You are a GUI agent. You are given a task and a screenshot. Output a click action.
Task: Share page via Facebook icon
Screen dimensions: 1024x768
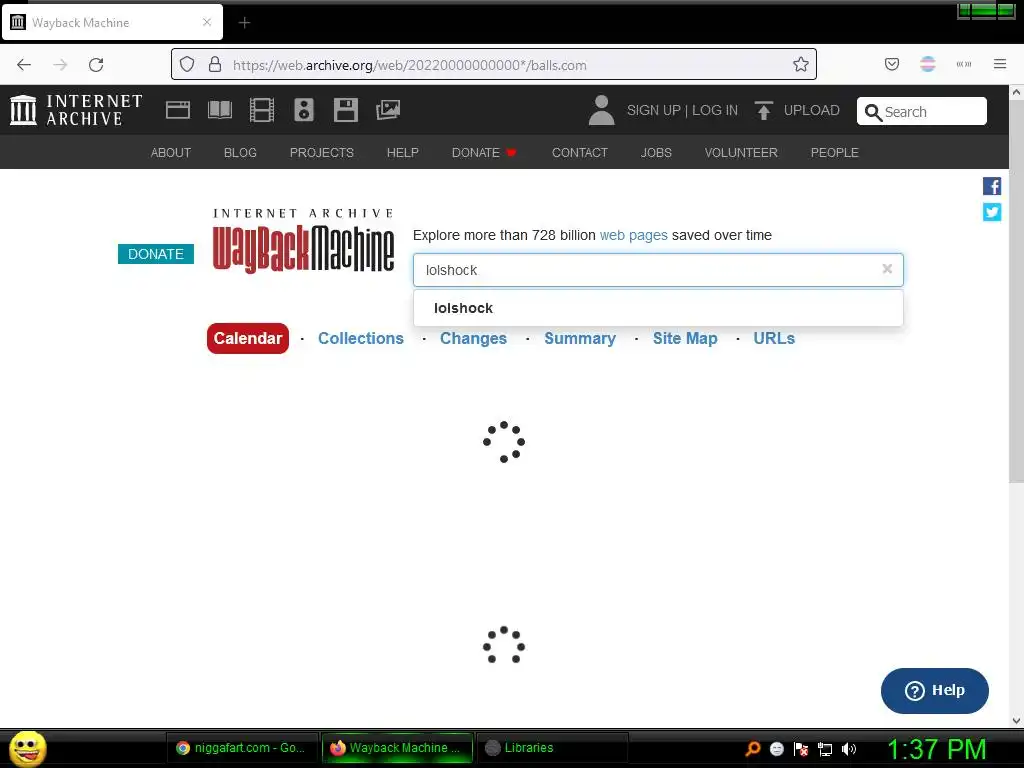[991, 186]
